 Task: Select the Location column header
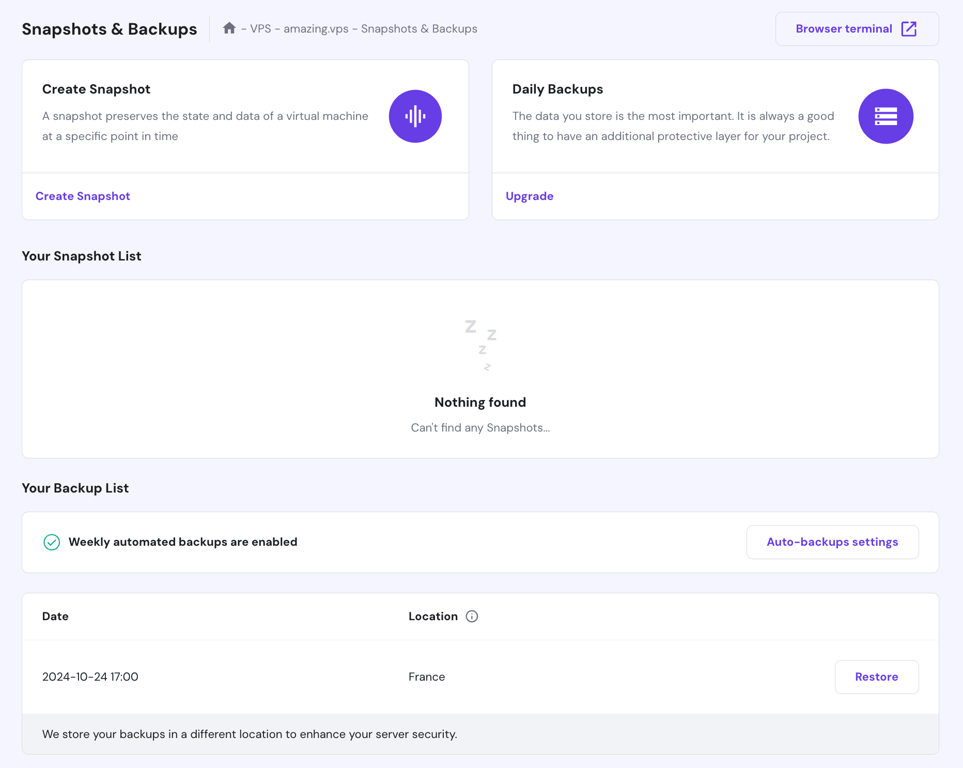(433, 616)
